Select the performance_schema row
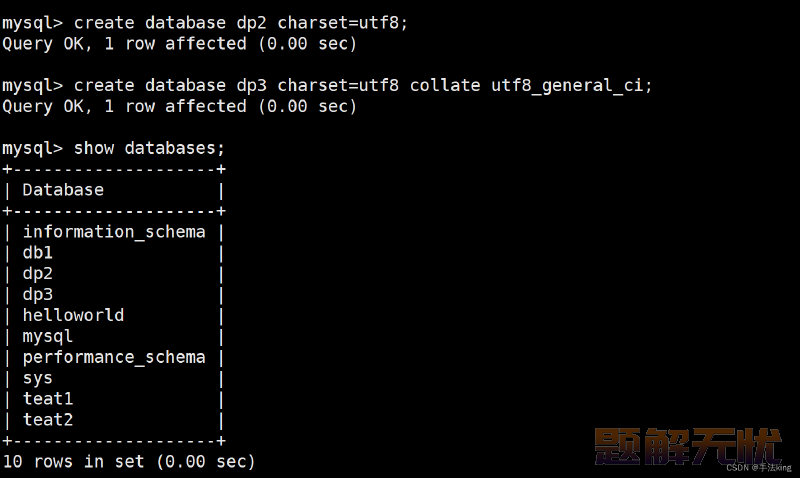The image size is (800, 478). (x=114, y=358)
